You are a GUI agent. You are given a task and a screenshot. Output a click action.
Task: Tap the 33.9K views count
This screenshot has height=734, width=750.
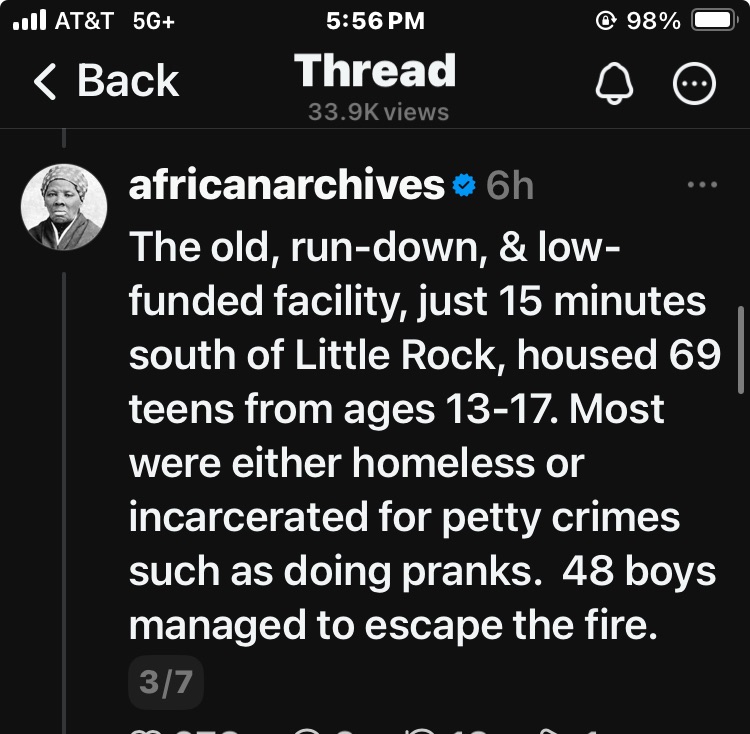tap(378, 112)
